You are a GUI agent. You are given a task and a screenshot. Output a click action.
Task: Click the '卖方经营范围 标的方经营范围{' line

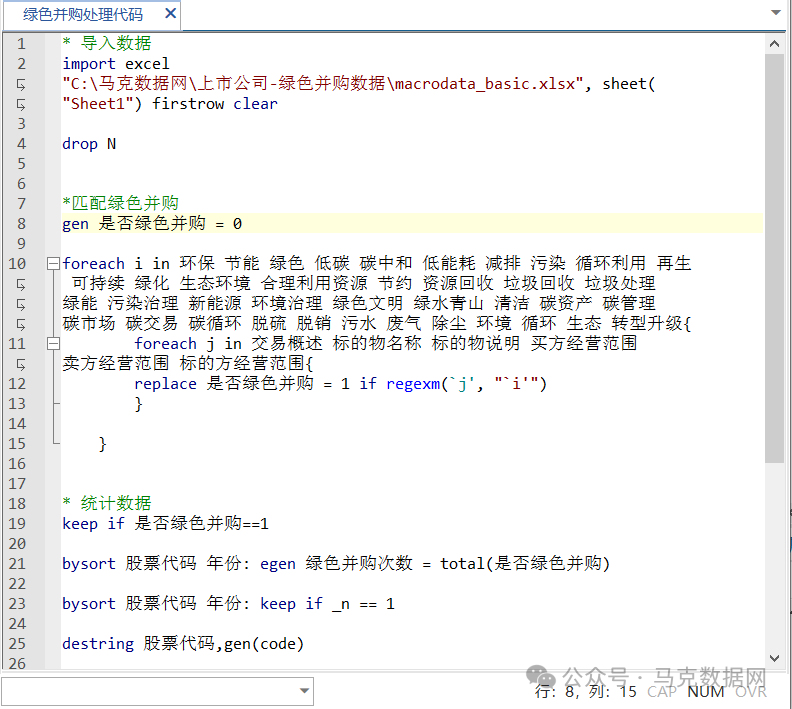coord(187,363)
